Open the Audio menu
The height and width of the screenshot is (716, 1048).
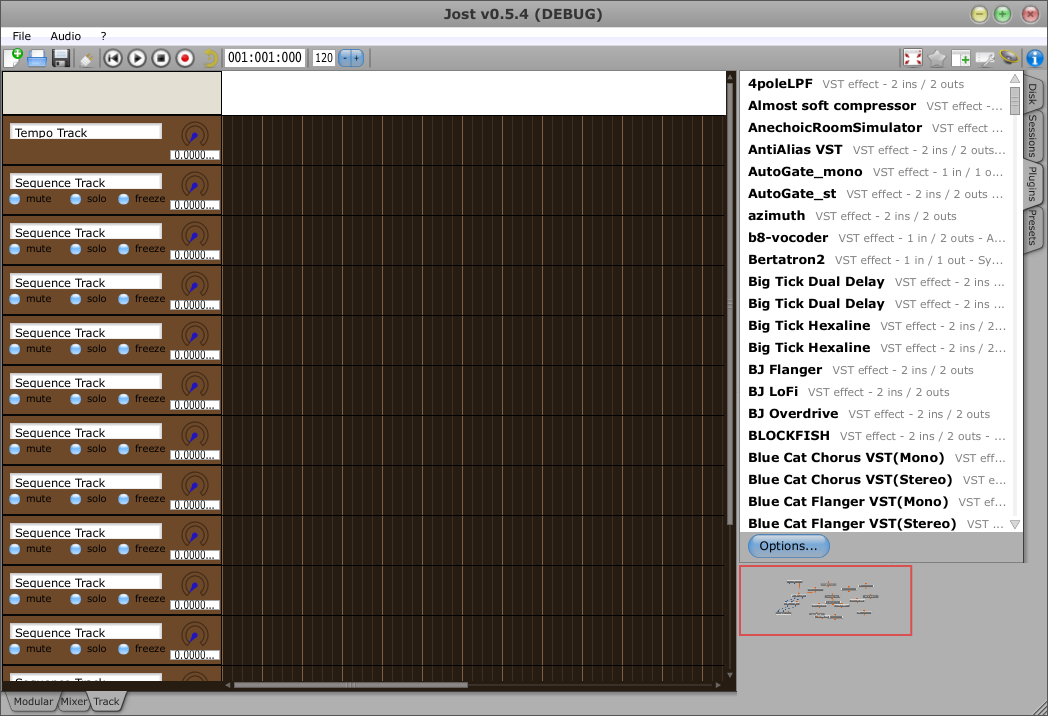(66, 36)
